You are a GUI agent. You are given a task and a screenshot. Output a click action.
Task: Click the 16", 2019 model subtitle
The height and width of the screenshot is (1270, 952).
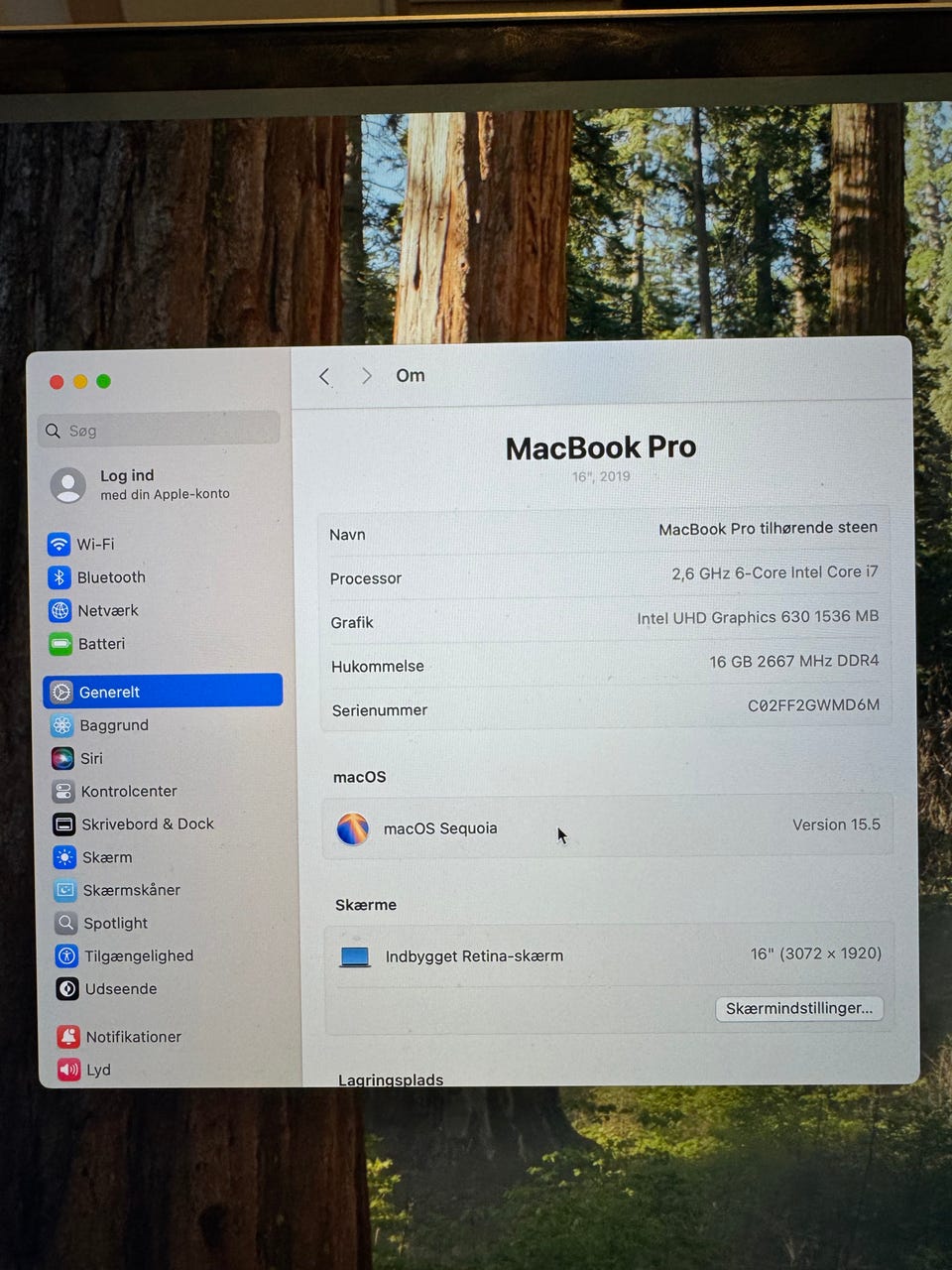(x=601, y=476)
